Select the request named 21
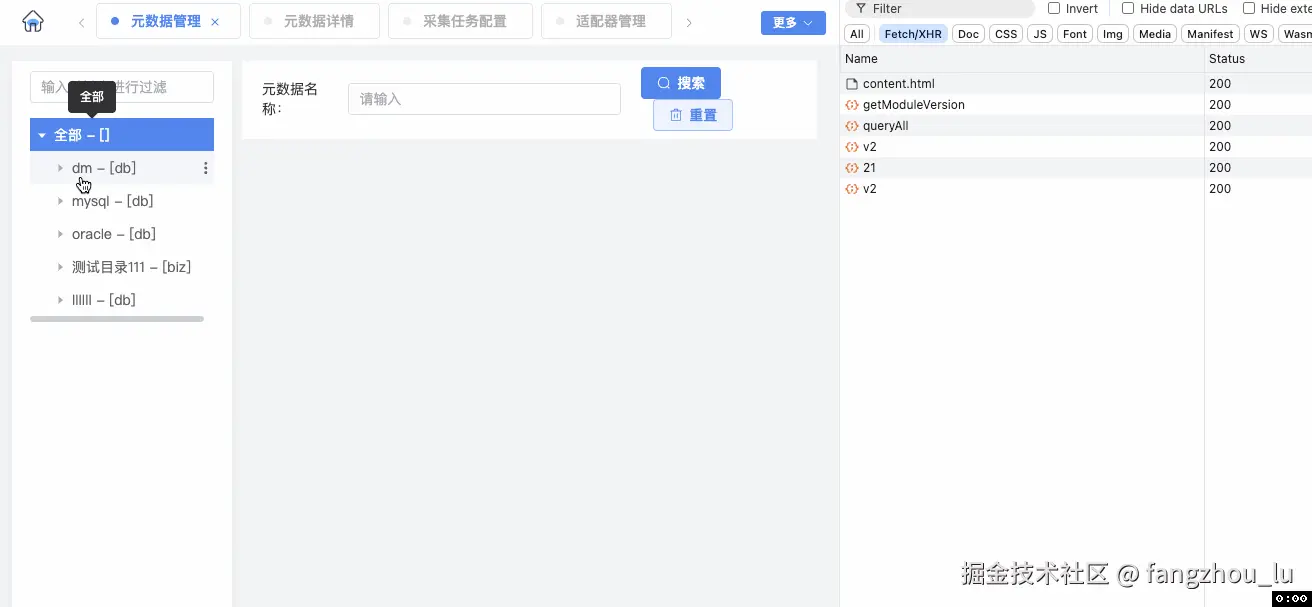This screenshot has width=1312, height=607. point(1076,168)
